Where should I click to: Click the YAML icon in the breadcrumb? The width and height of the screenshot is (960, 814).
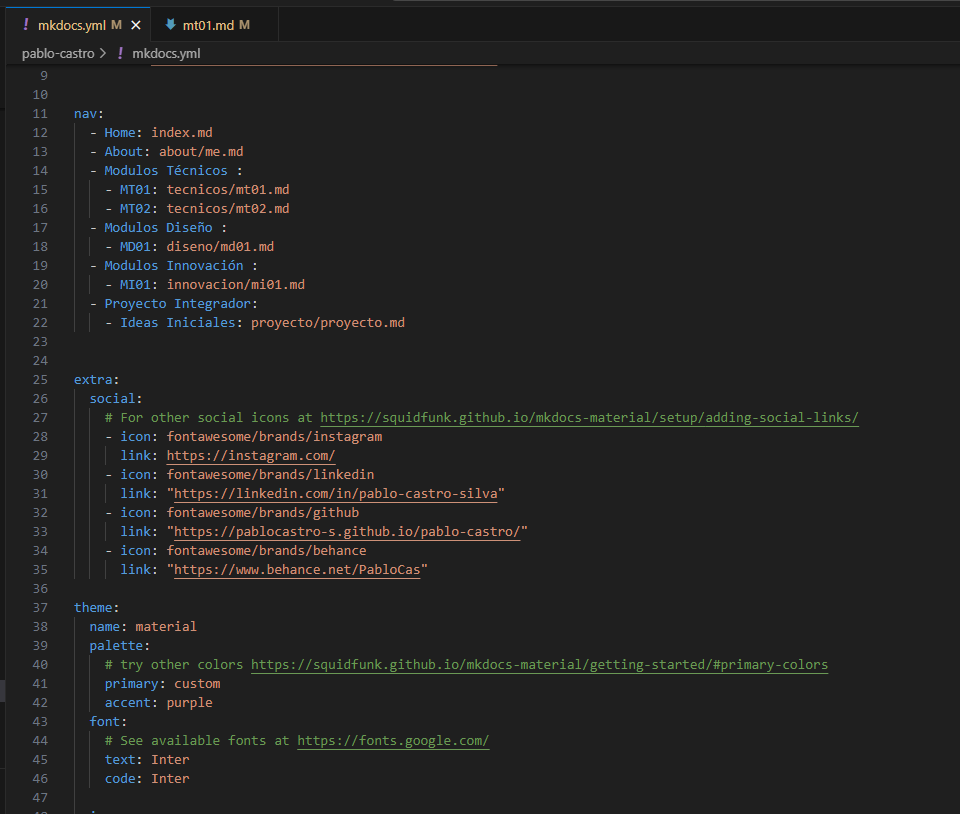pyautogui.click(x=120, y=54)
